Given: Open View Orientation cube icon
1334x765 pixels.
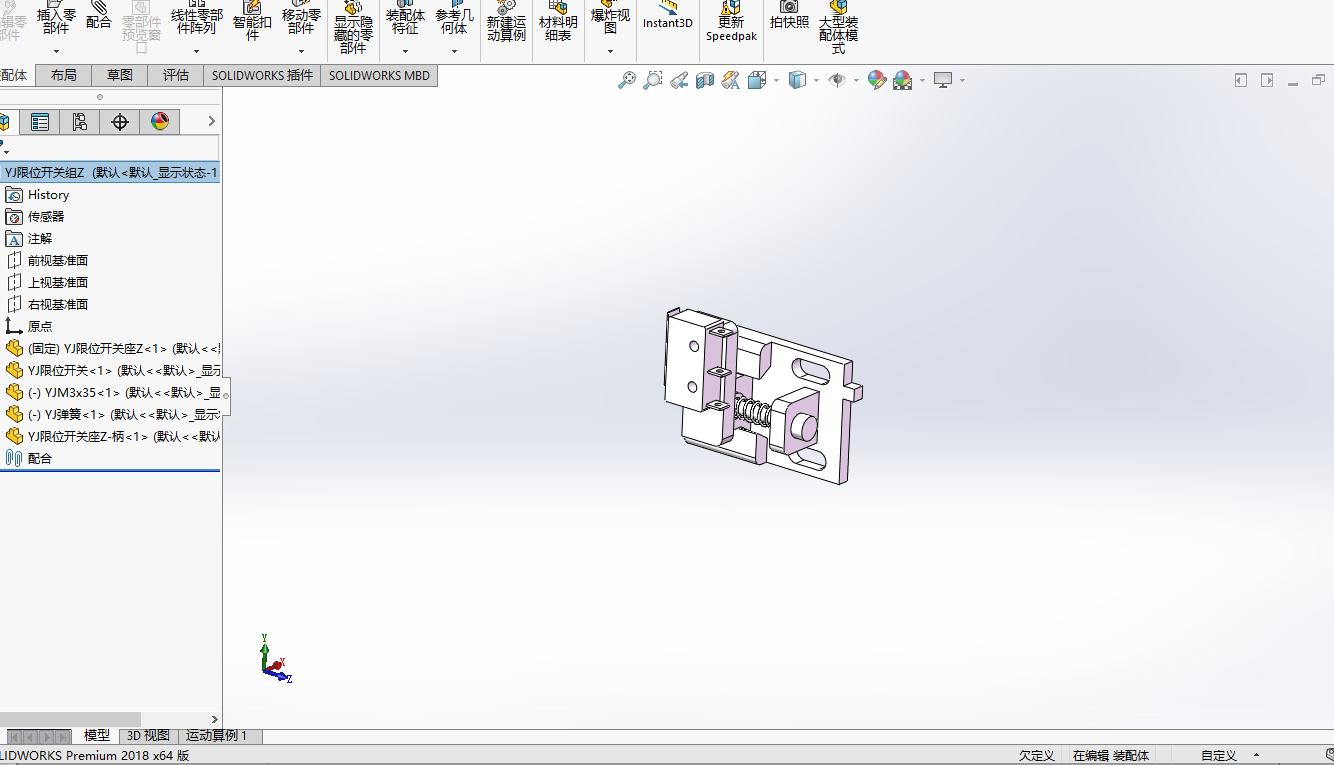Looking at the screenshot, I should pyautogui.click(x=757, y=80).
